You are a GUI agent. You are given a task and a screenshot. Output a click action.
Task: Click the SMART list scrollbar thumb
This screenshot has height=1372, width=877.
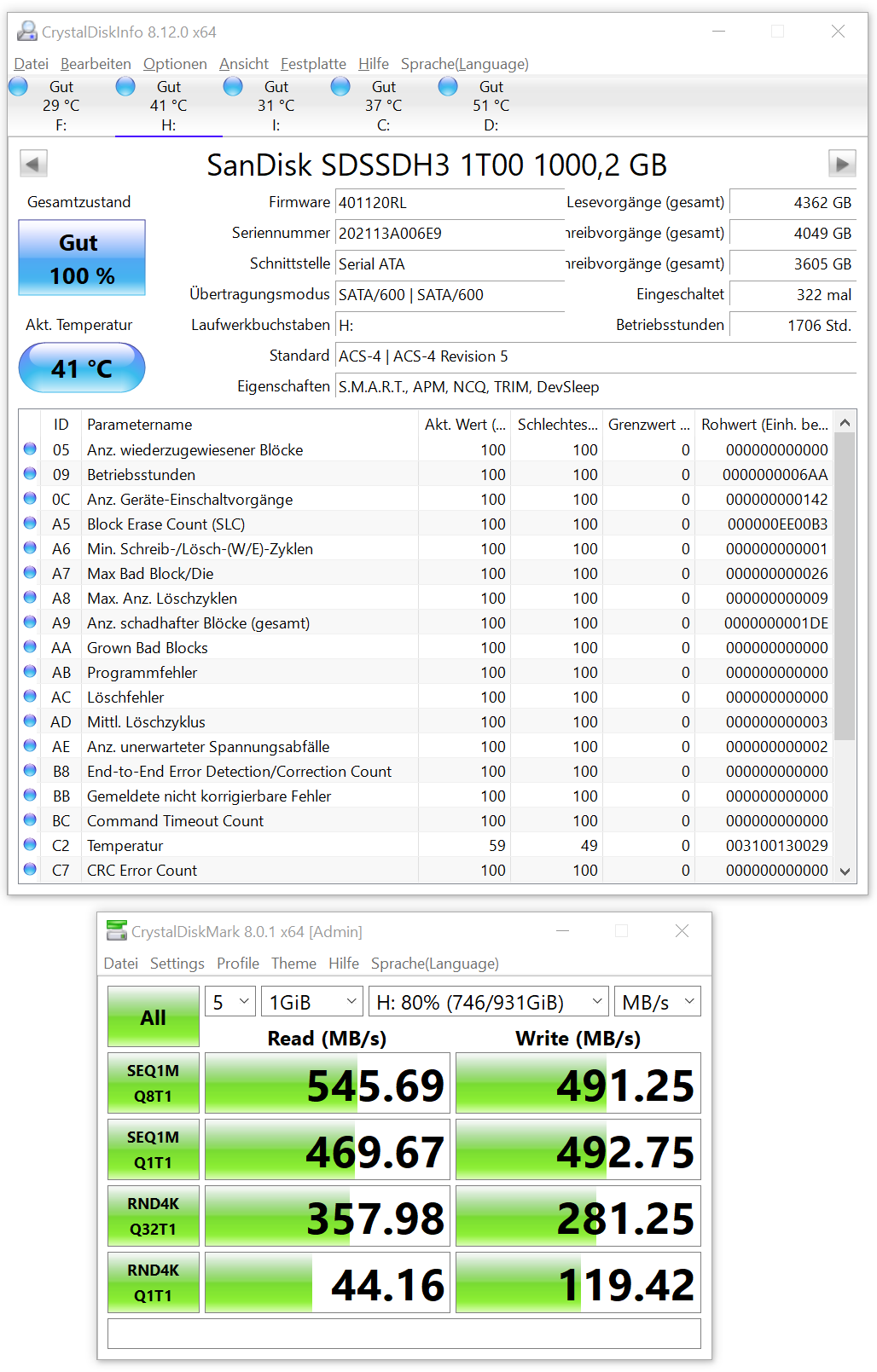(845, 587)
